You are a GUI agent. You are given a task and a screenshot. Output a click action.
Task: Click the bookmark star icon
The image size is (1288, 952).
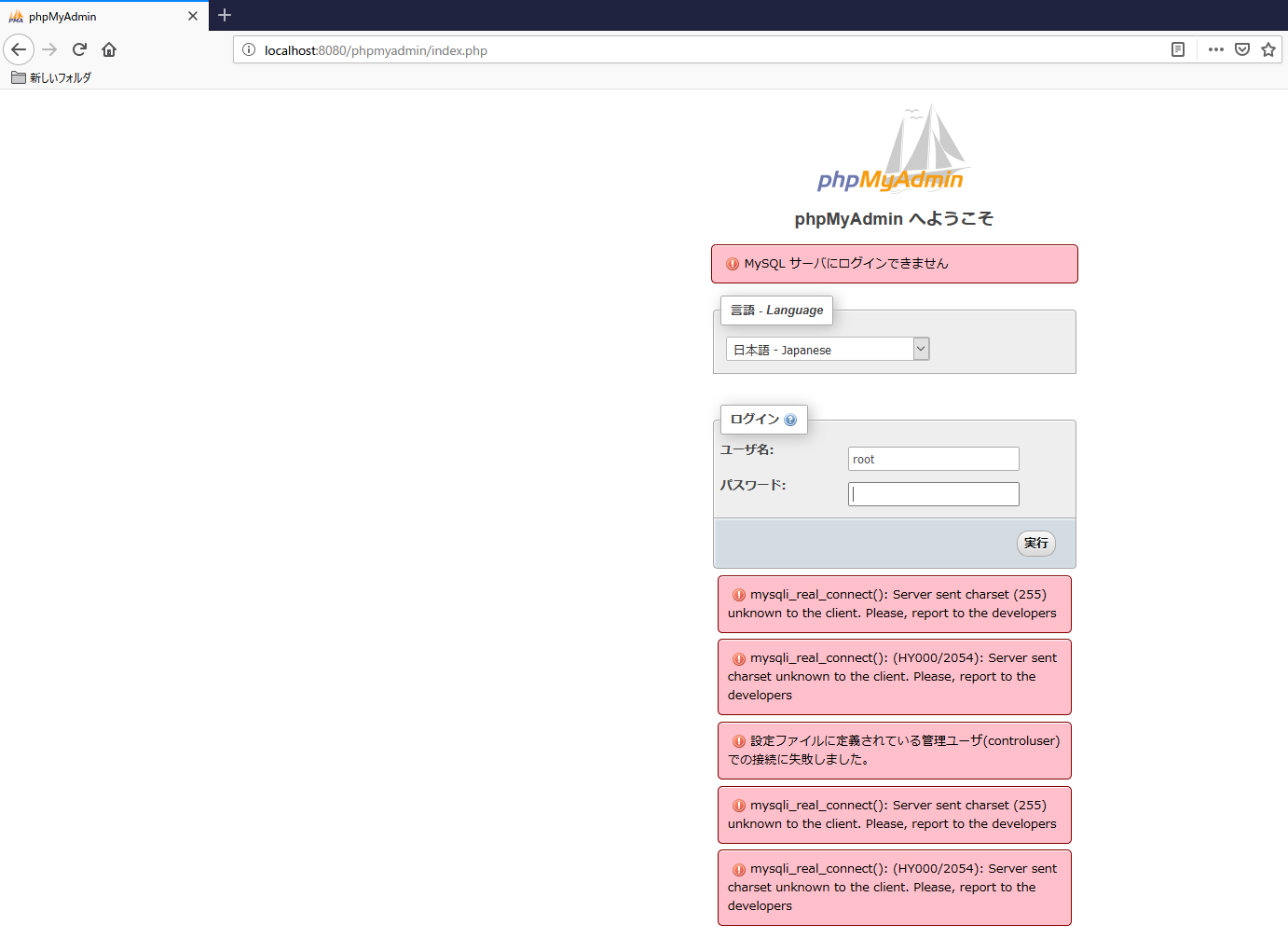coord(1268,49)
